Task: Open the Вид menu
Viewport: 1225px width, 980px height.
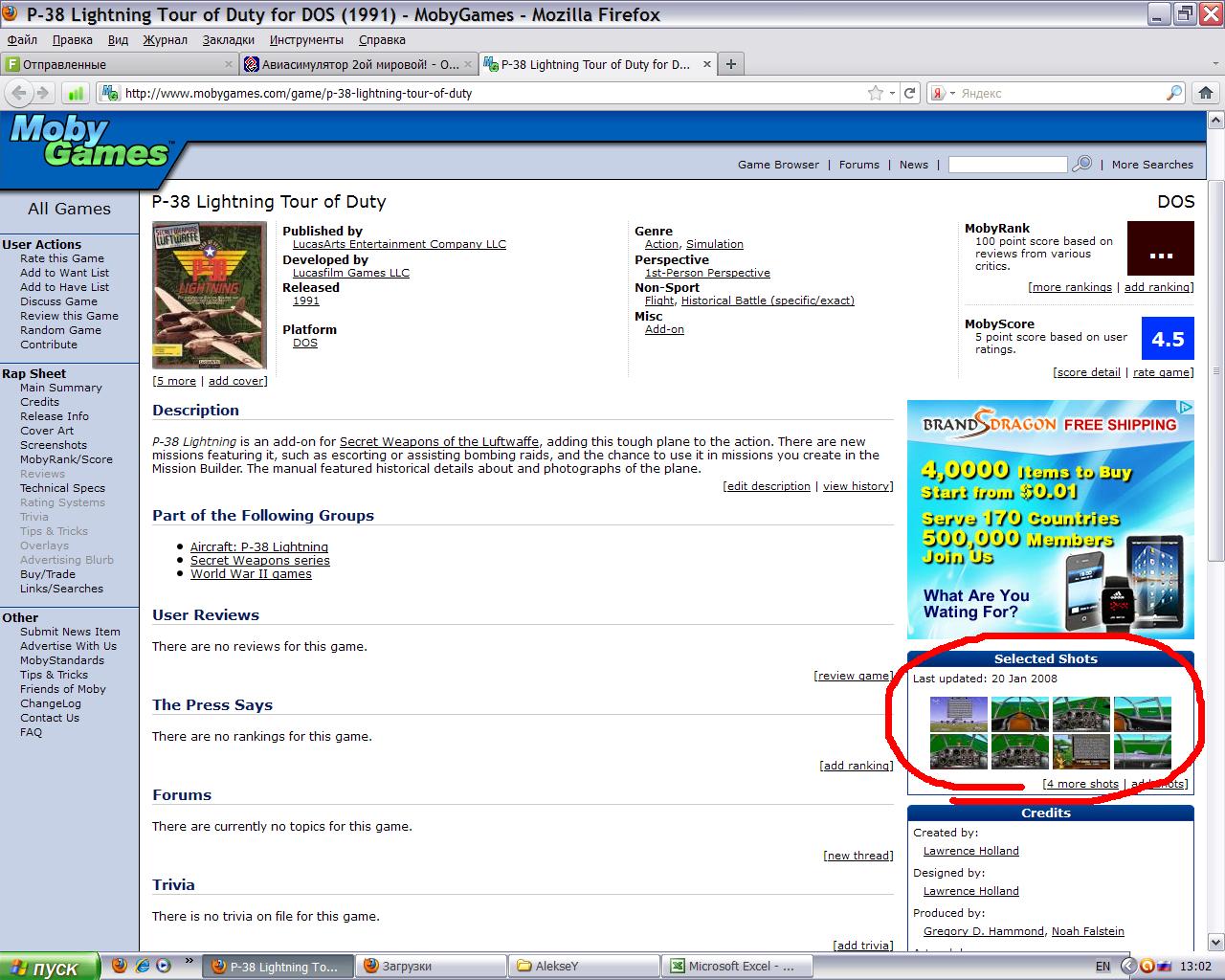Action: [118, 40]
